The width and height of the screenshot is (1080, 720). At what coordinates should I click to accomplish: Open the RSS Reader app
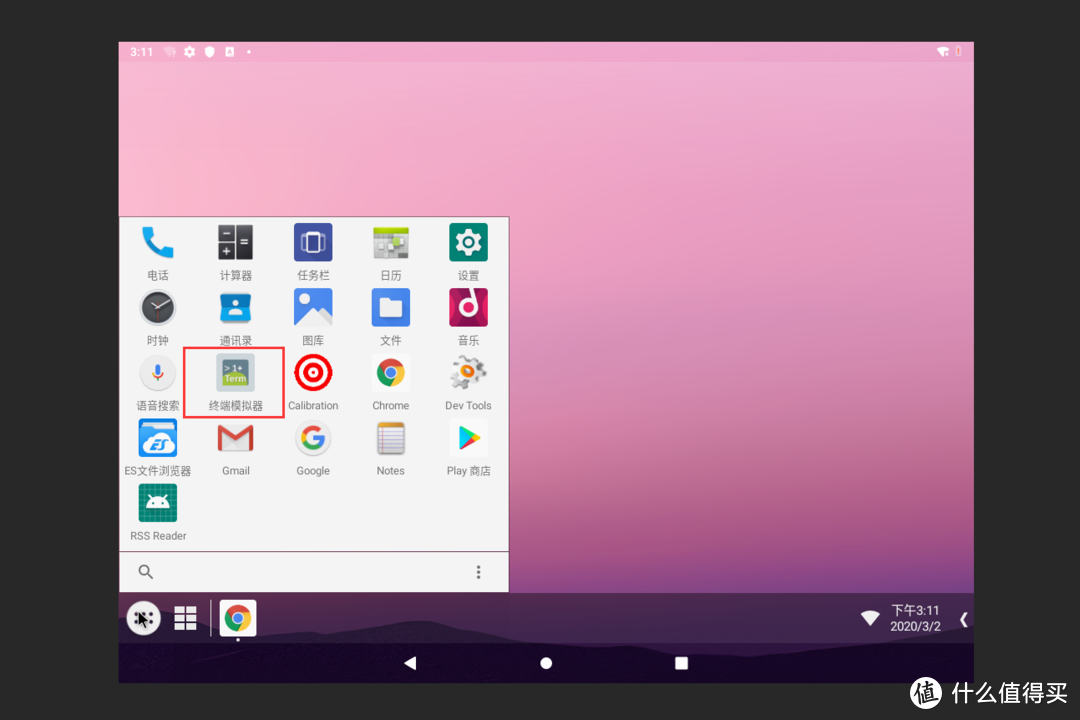pyautogui.click(x=158, y=513)
